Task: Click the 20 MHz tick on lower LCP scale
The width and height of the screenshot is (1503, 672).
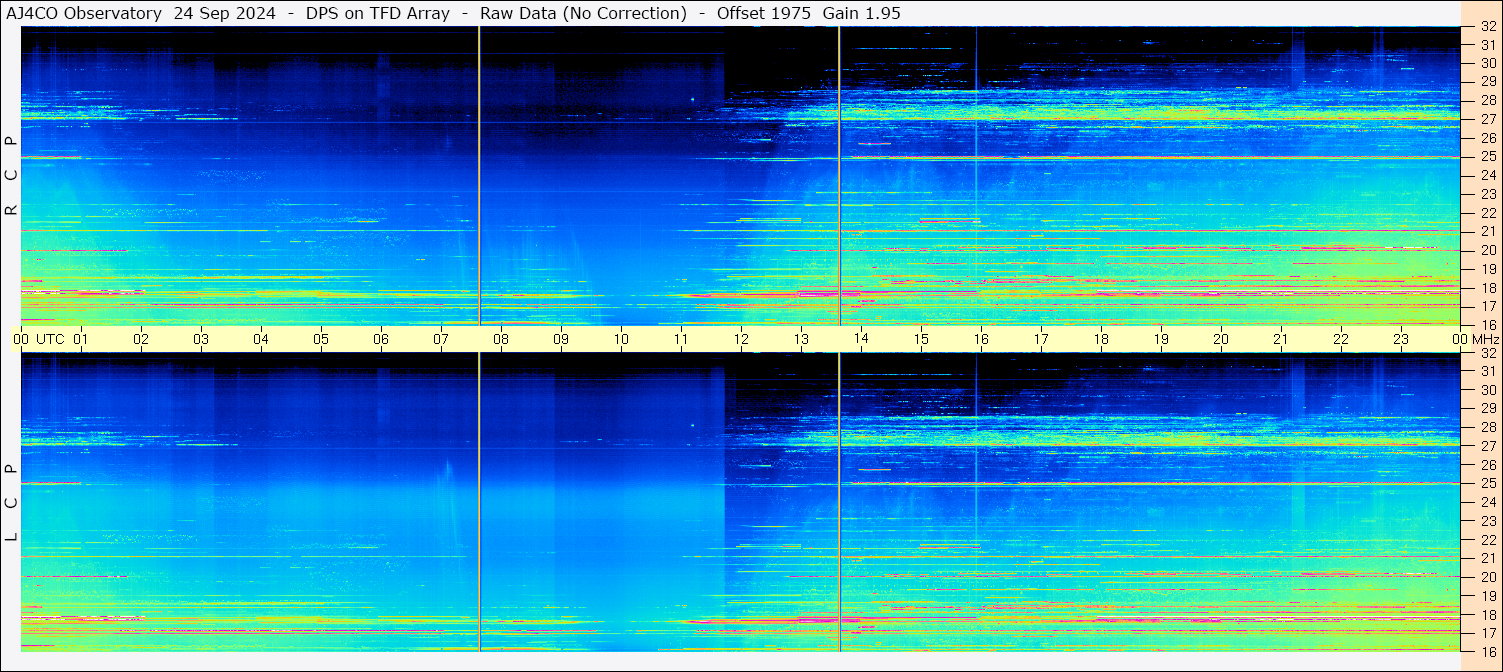Action: point(1487,577)
